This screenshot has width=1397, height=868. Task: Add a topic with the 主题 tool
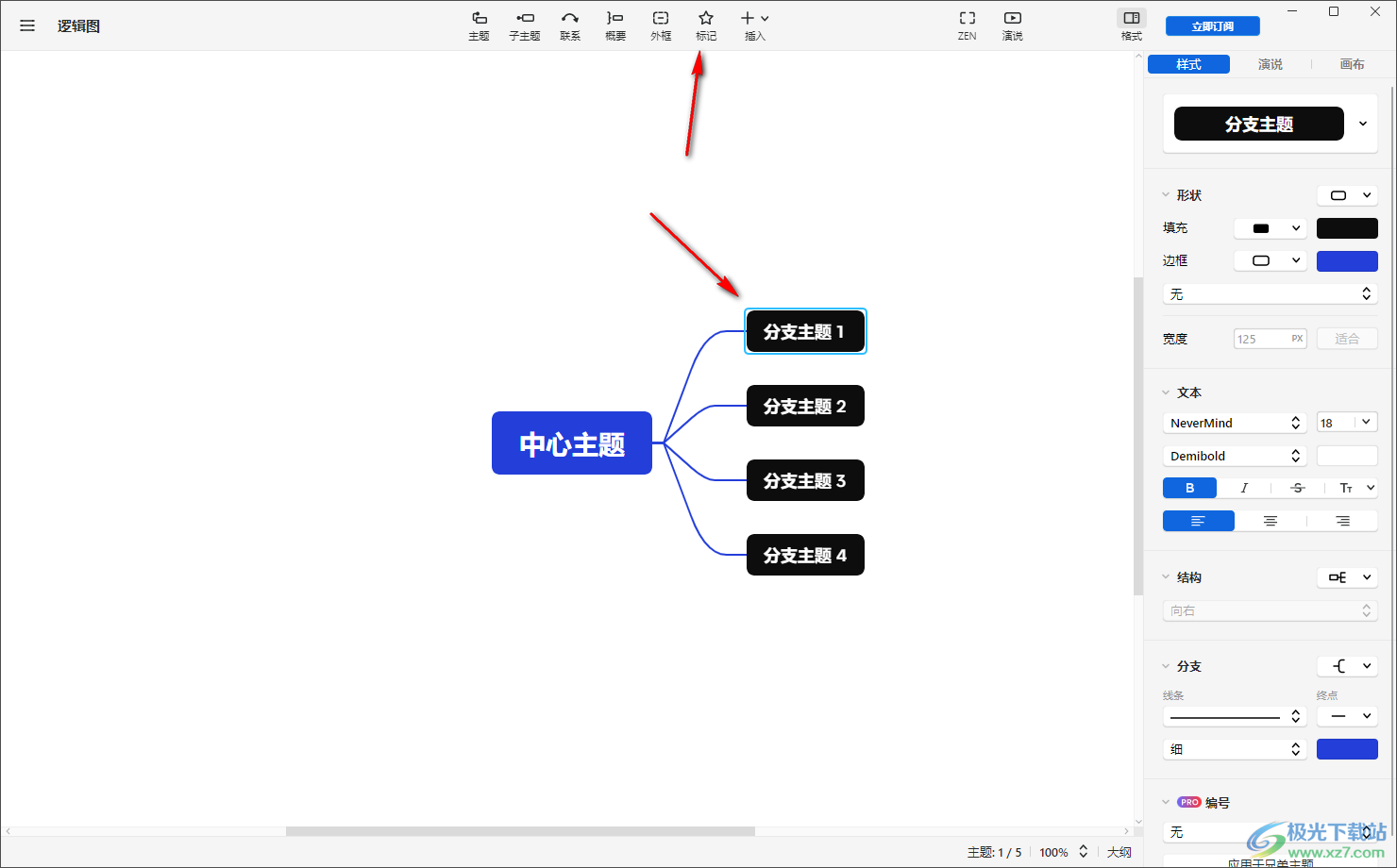[x=480, y=25]
